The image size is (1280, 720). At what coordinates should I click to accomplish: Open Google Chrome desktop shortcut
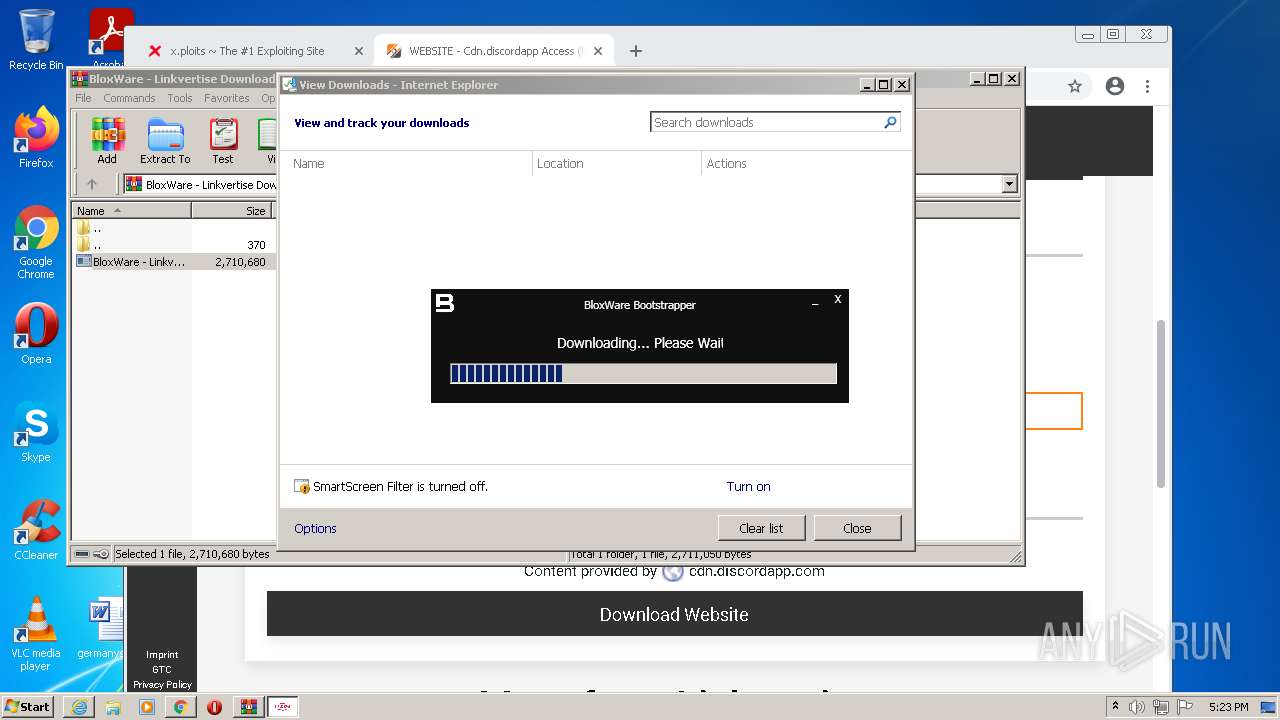[x=36, y=242]
